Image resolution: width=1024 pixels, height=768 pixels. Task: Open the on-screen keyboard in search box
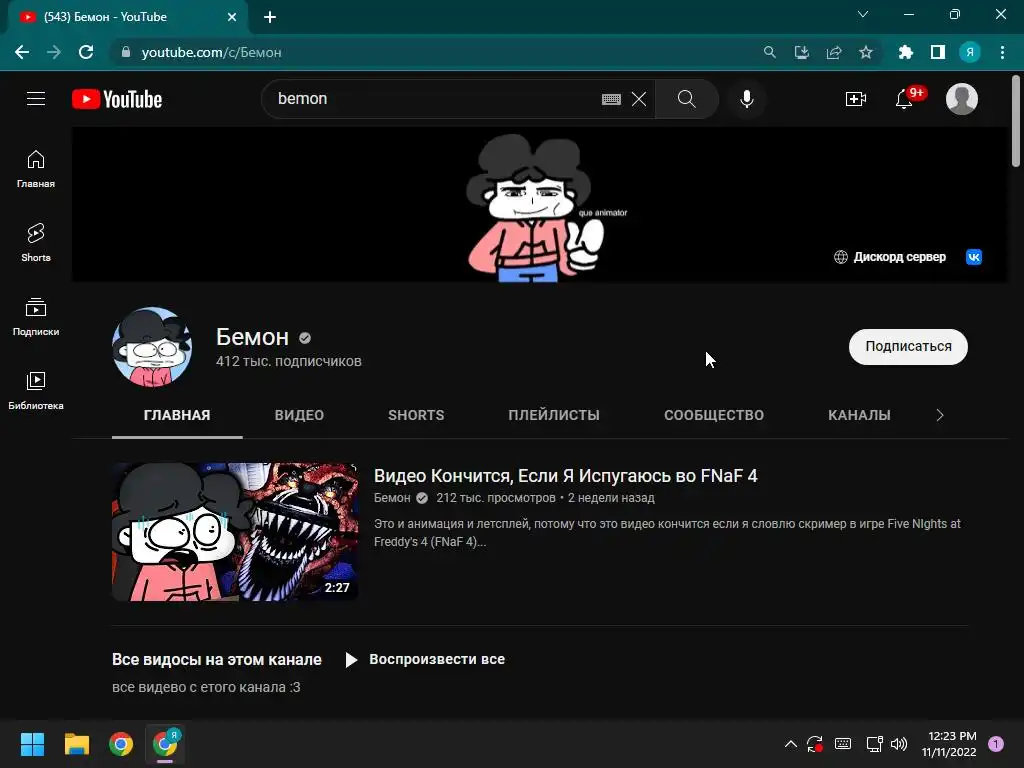[x=611, y=99]
